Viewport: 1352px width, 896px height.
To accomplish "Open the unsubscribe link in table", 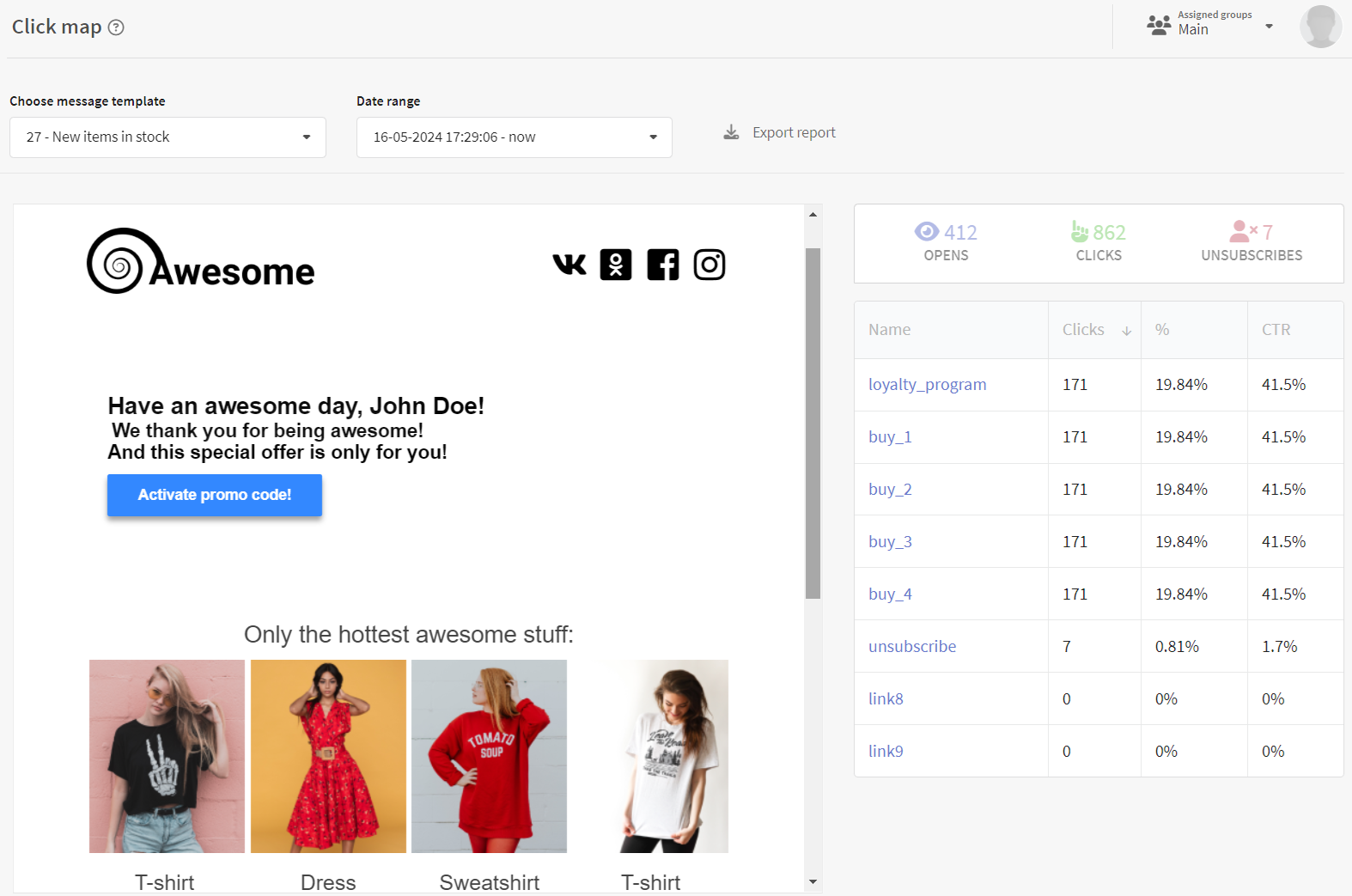I will coord(912,647).
